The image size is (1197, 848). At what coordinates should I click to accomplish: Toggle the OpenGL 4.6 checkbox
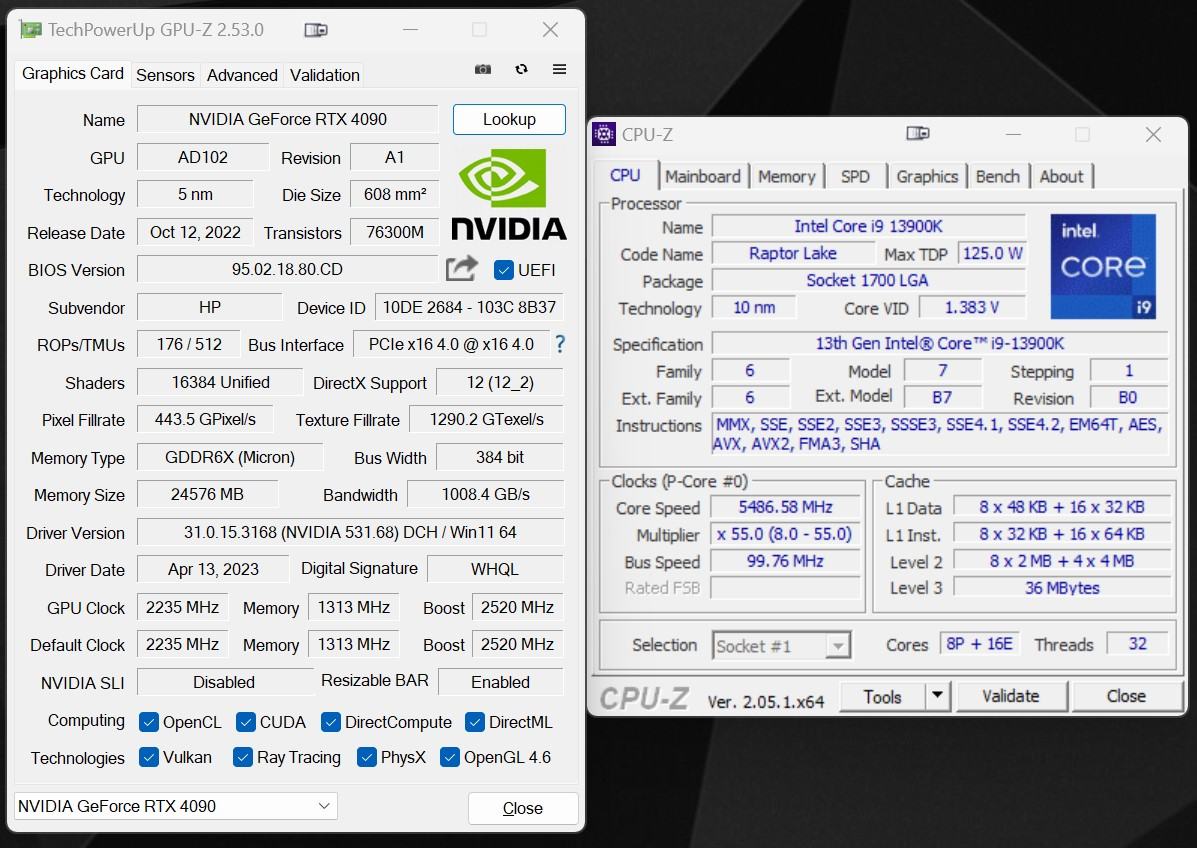point(450,757)
